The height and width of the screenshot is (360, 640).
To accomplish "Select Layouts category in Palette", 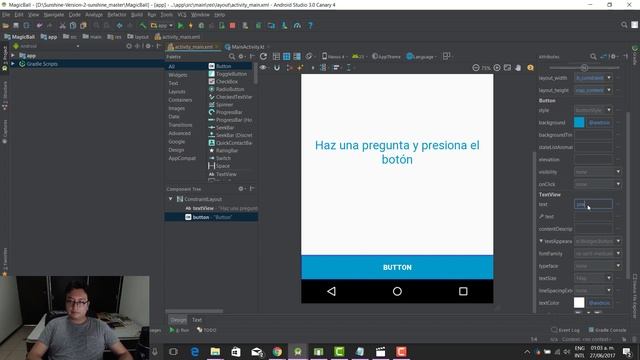I will (177, 91).
